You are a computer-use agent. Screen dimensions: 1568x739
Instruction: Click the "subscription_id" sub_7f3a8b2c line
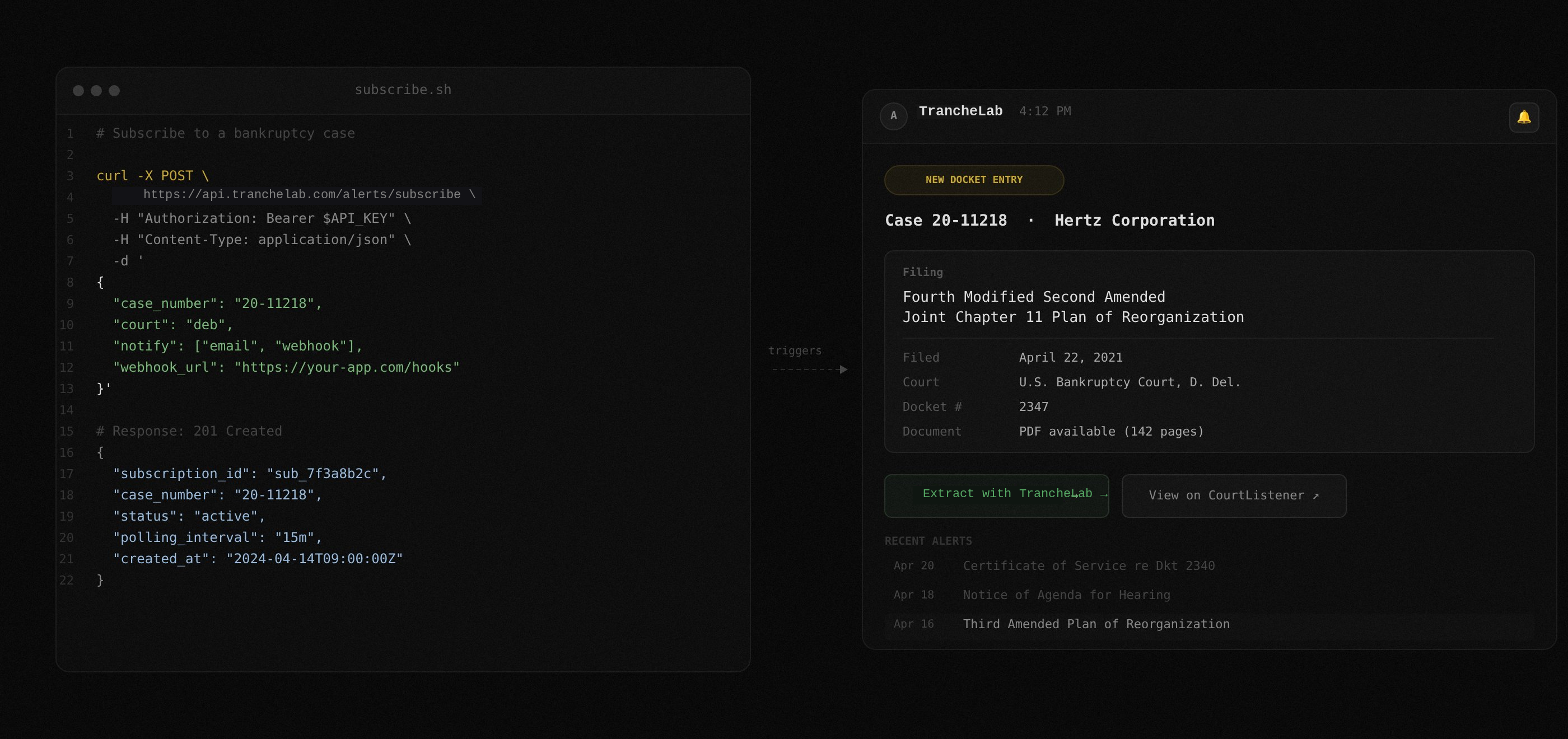click(x=250, y=474)
